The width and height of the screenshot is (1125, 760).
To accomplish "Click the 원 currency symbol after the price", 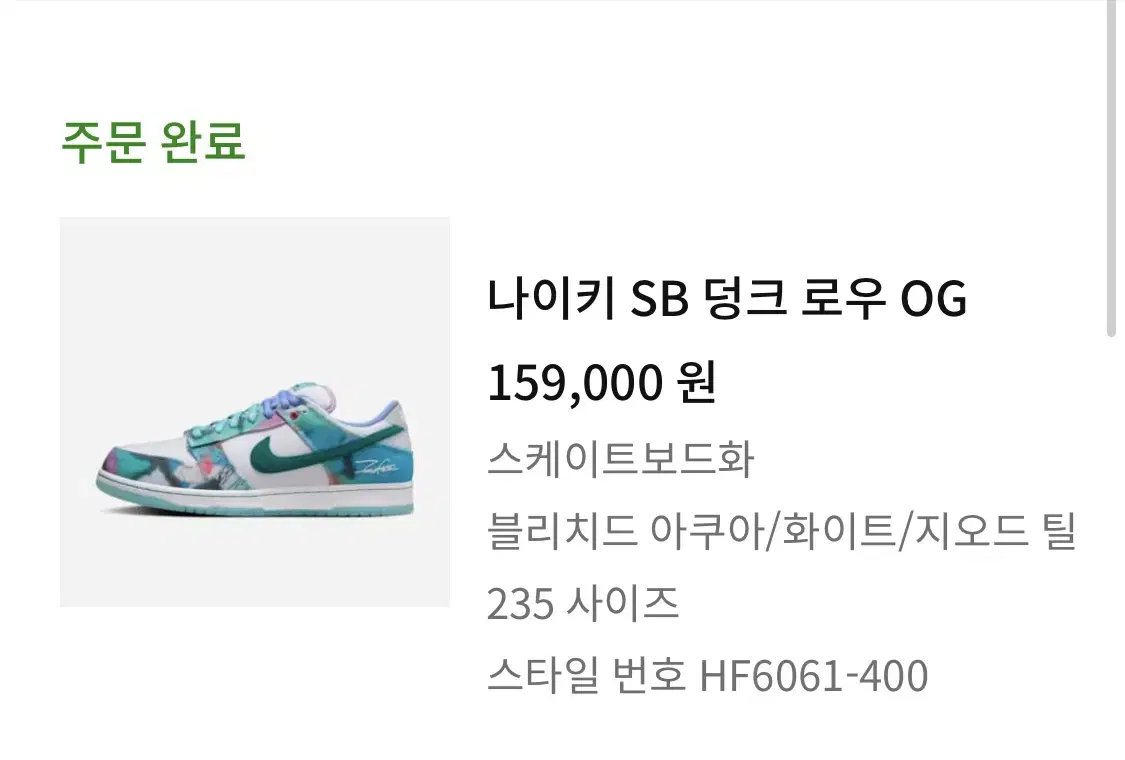I will point(697,382).
